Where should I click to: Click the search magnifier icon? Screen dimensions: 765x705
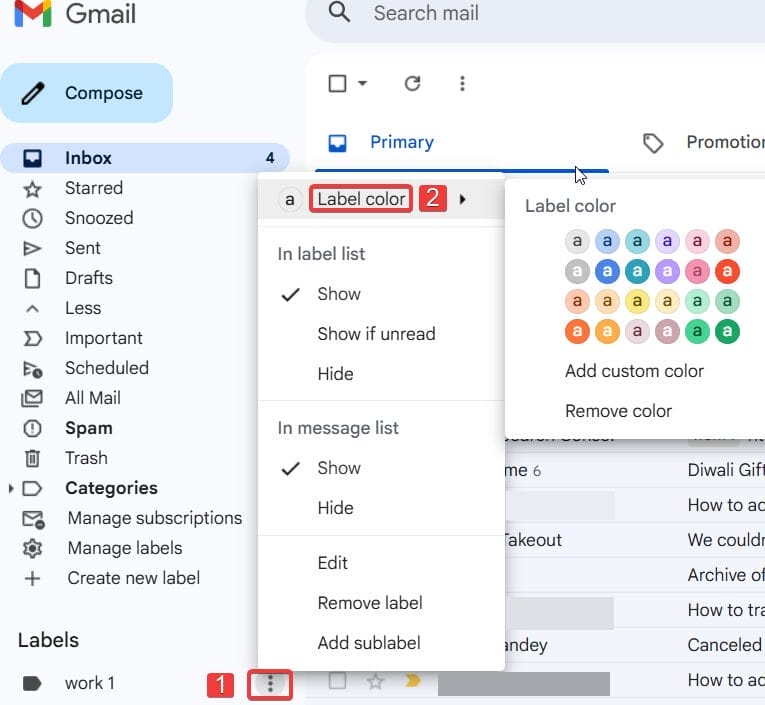[340, 13]
